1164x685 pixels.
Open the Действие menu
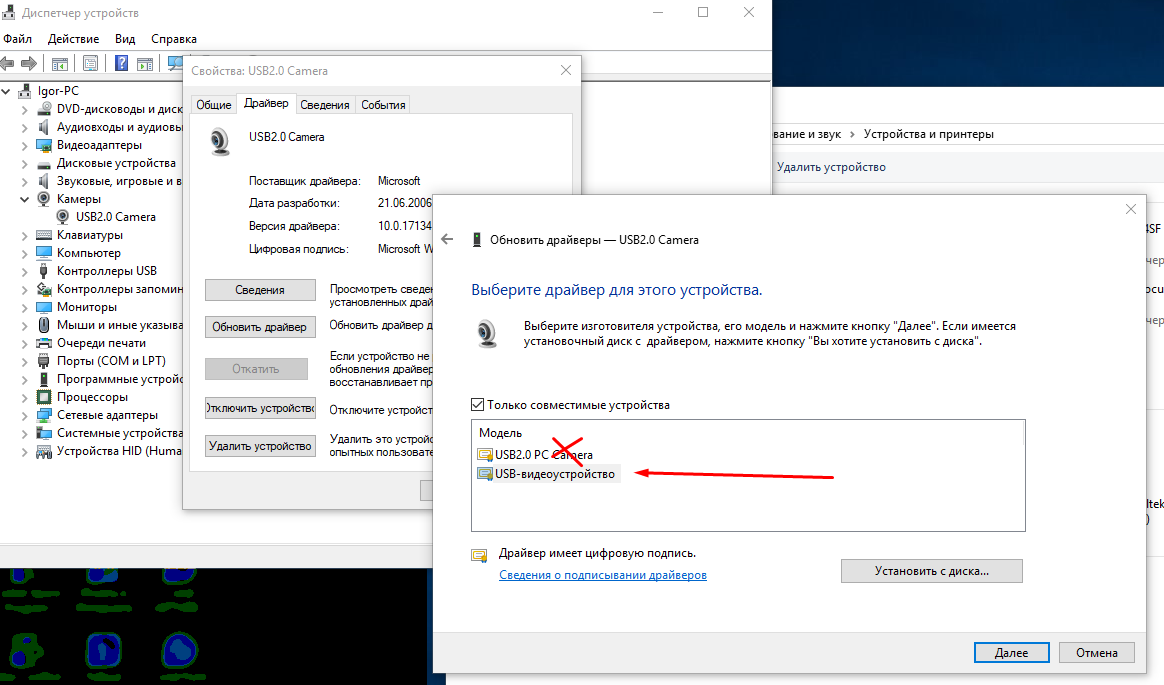pos(73,39)
